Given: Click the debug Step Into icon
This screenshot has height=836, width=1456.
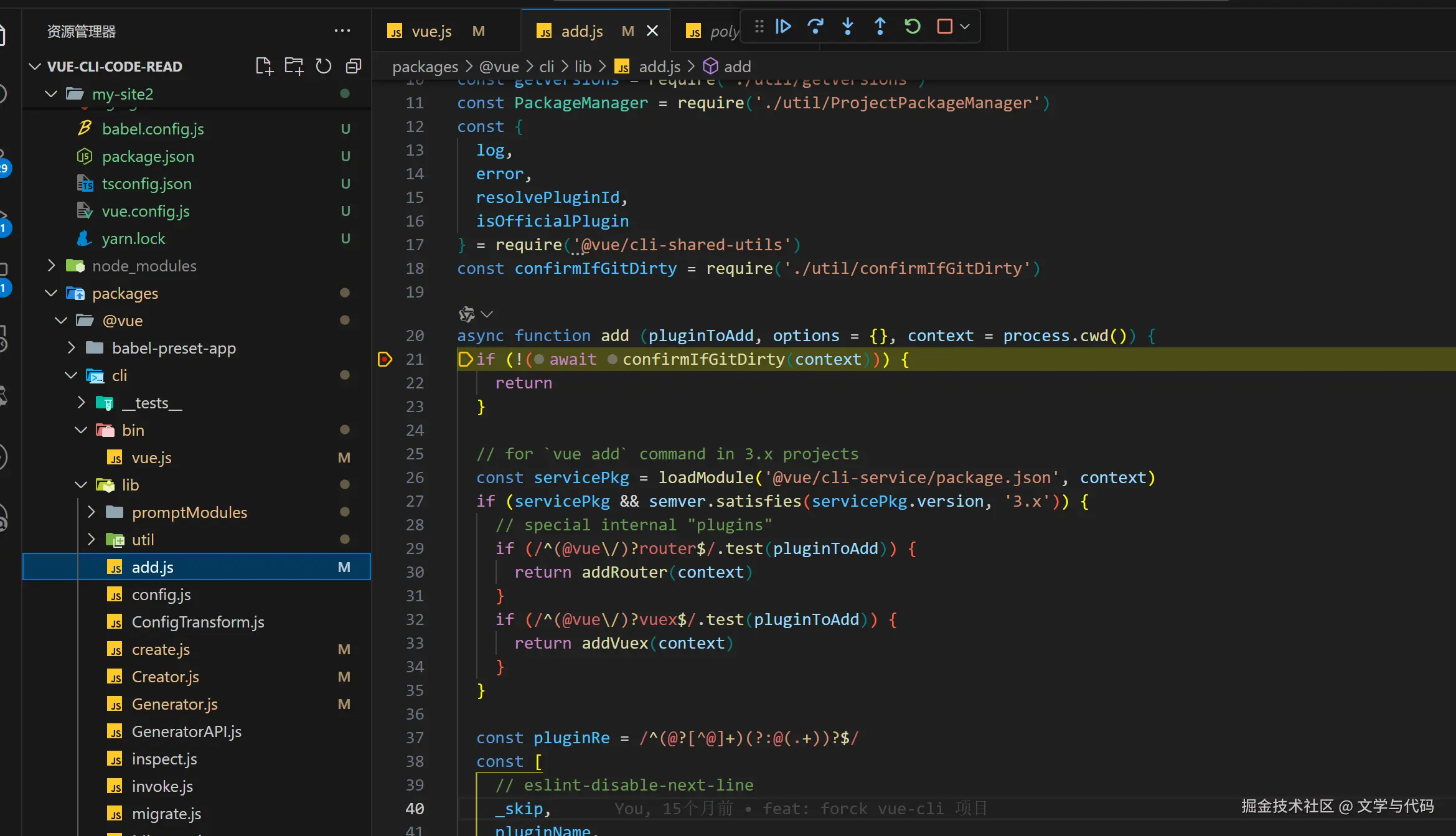Looking at the screenshot, I should [848, 26].
